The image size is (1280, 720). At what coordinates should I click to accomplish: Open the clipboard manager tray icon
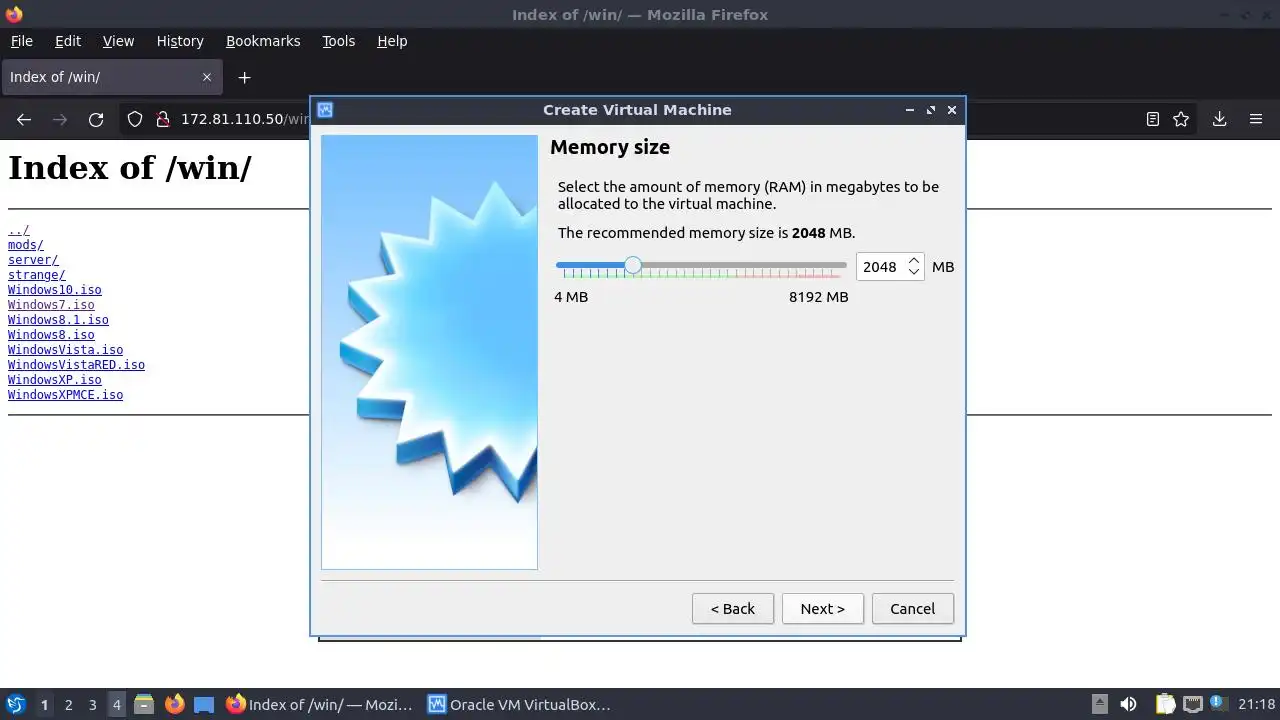click(x=1165, y=704)
